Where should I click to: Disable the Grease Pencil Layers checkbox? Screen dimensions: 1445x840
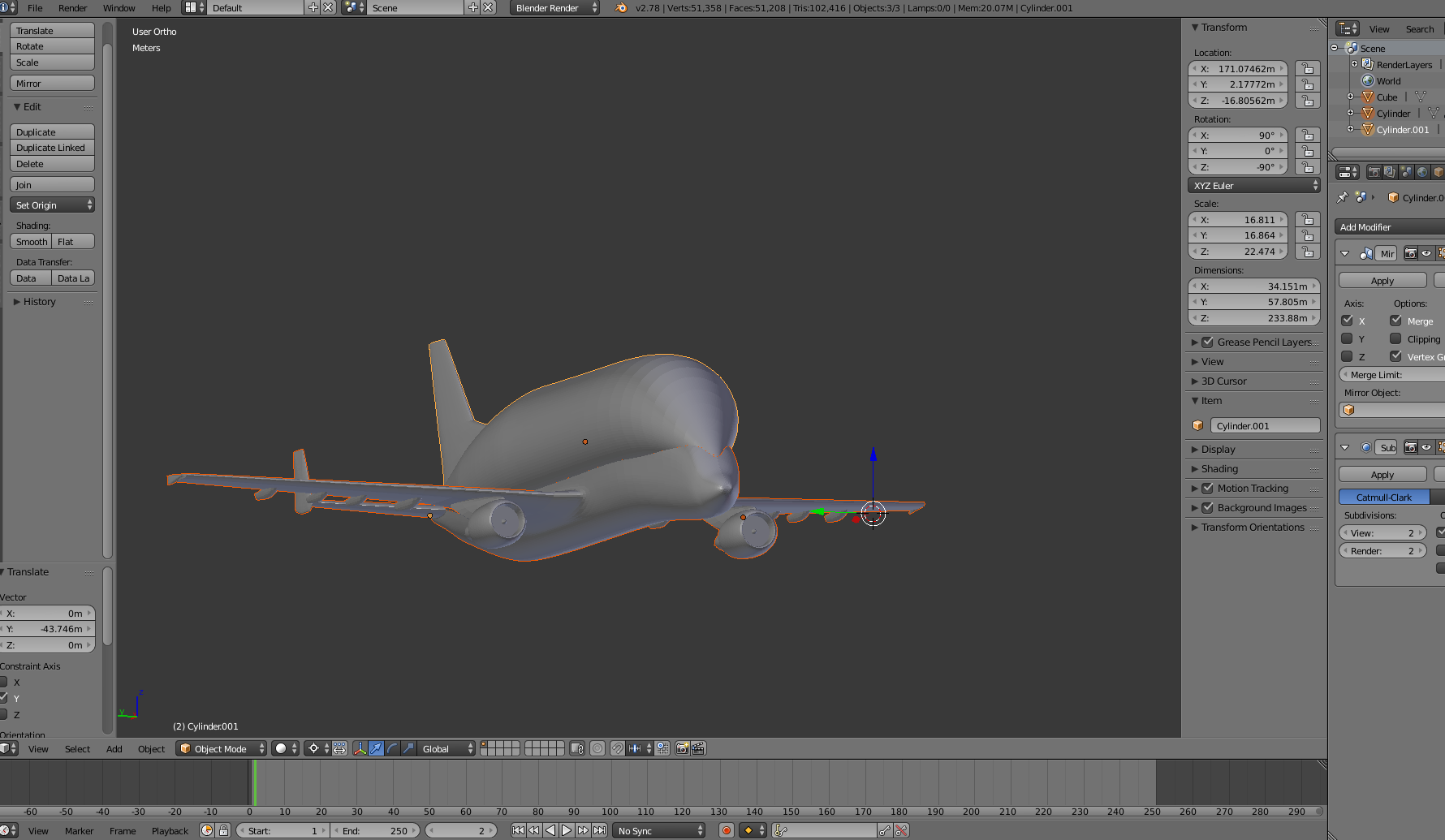point(1208,342)
